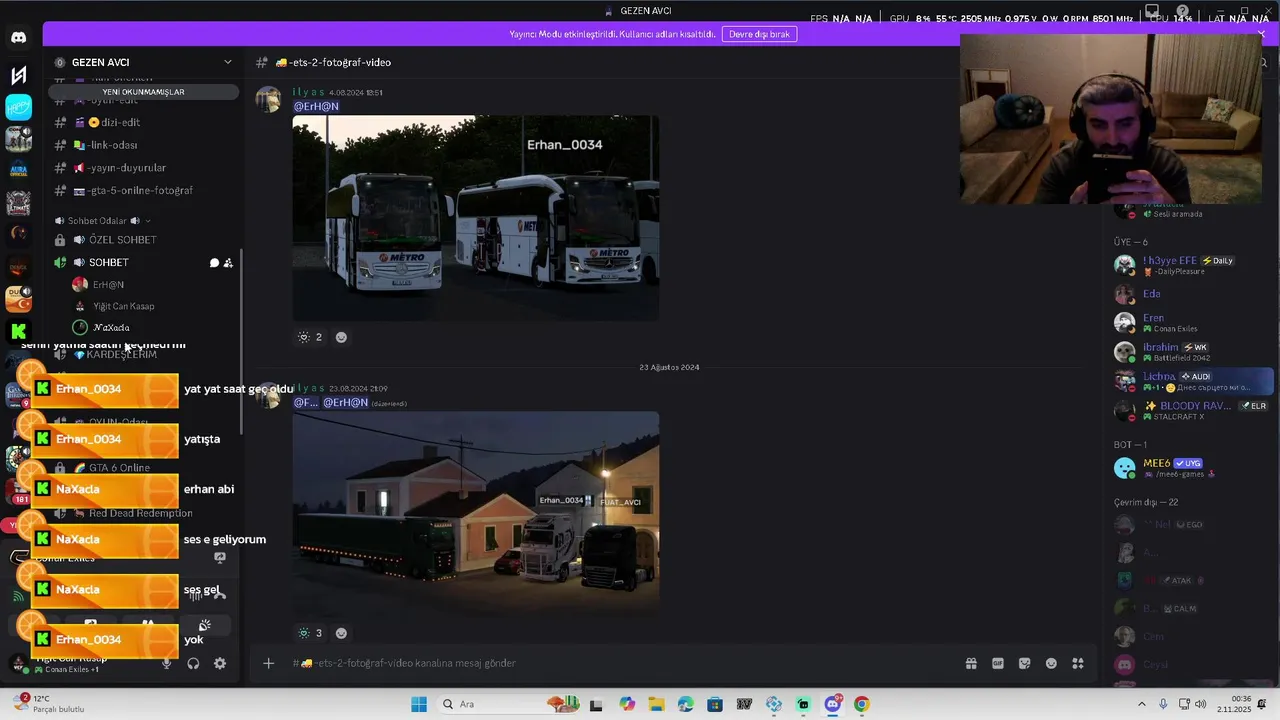Click the gift icon in message bar
1280x720 pixels.
click(971, 663)
